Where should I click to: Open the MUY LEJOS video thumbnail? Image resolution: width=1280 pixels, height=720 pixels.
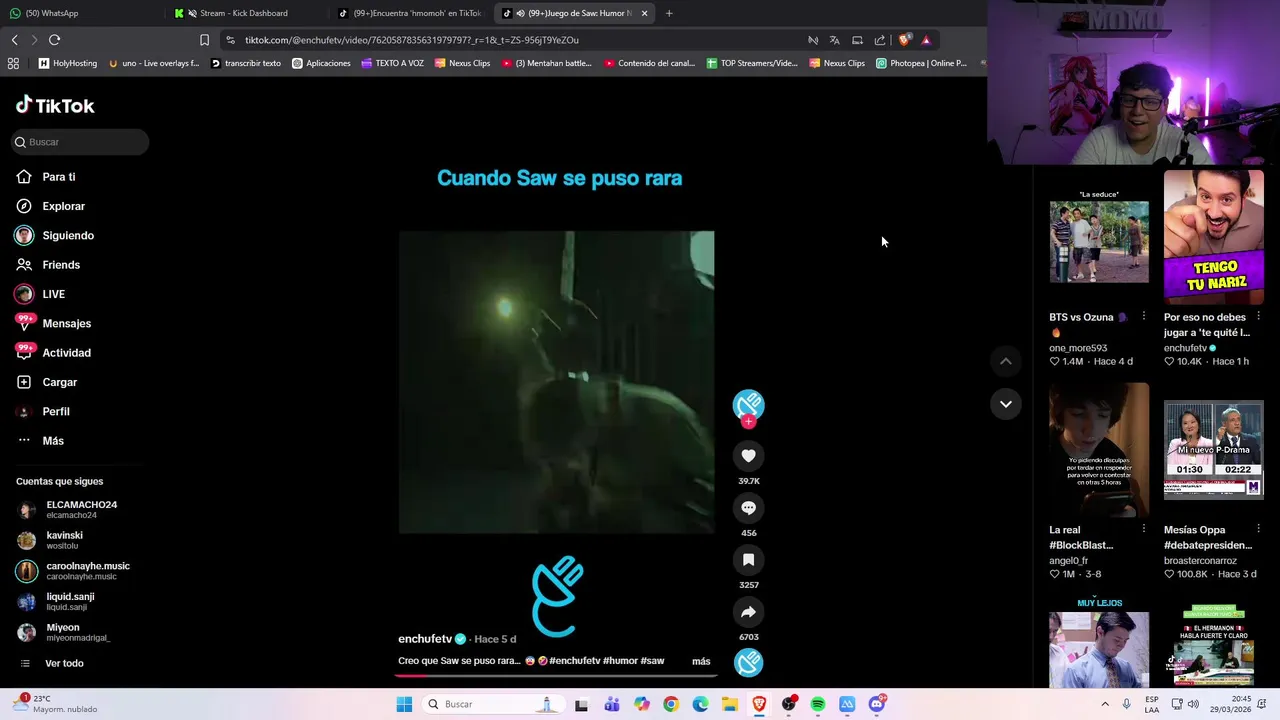[x=1099, y=642]
